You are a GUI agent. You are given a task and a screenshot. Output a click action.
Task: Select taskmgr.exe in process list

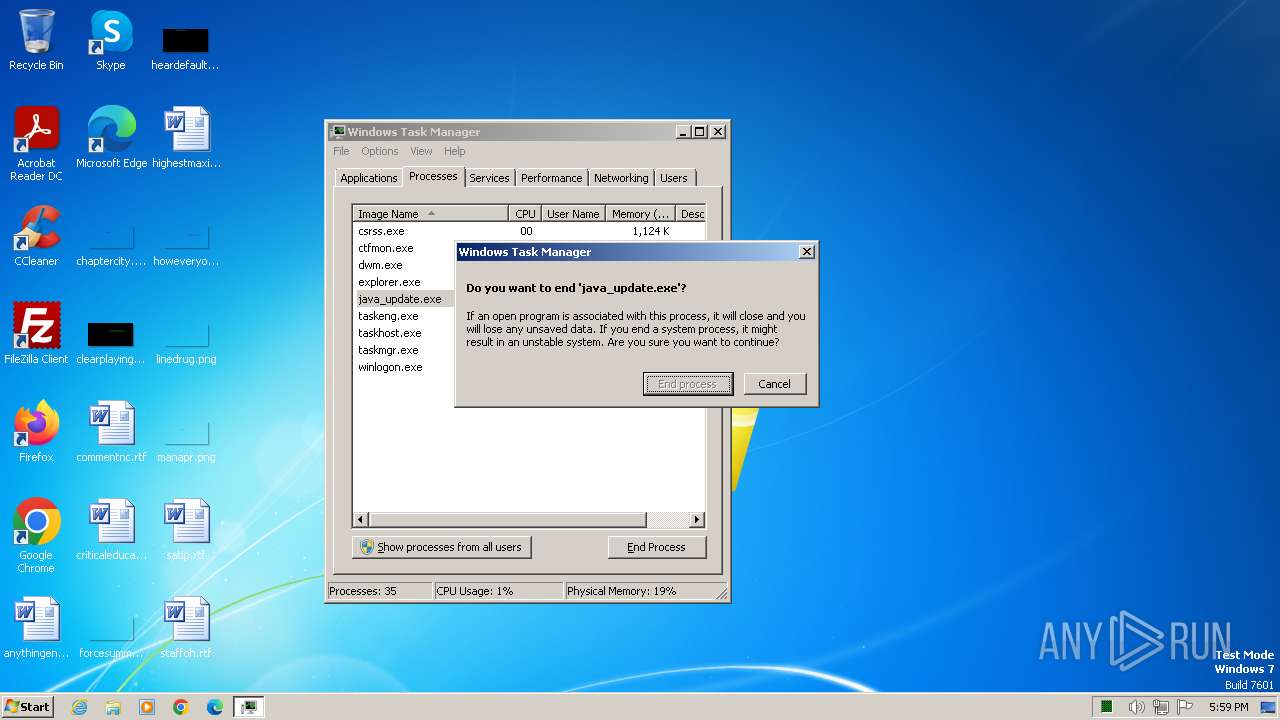(388, 350)
